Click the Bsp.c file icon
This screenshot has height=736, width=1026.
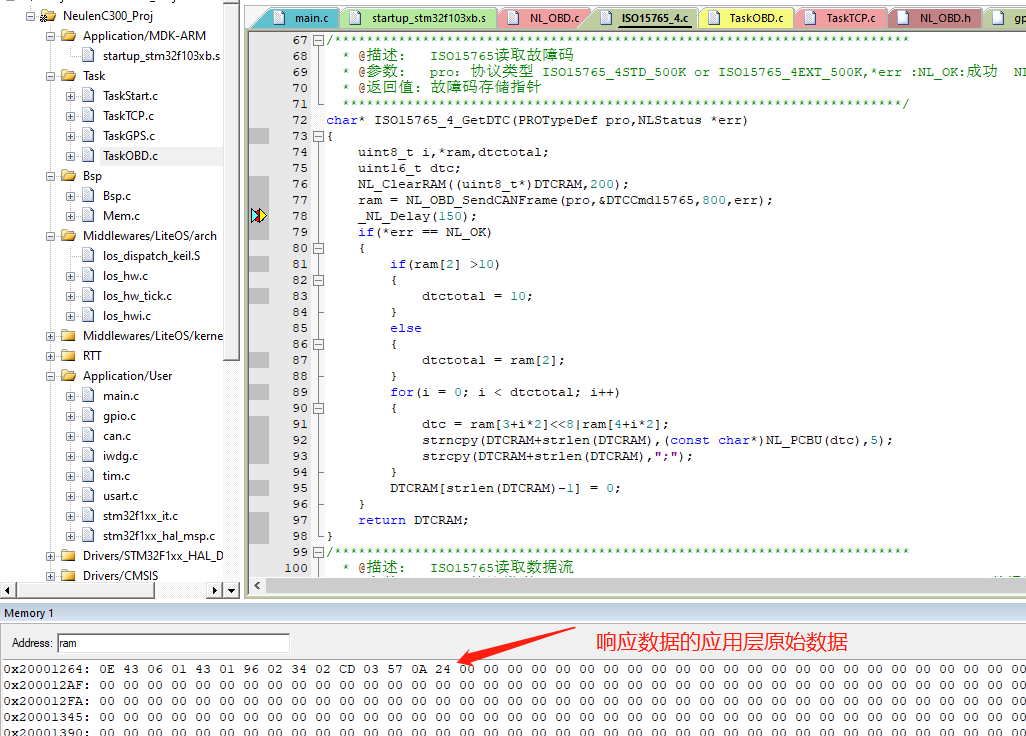pos(88,196)
